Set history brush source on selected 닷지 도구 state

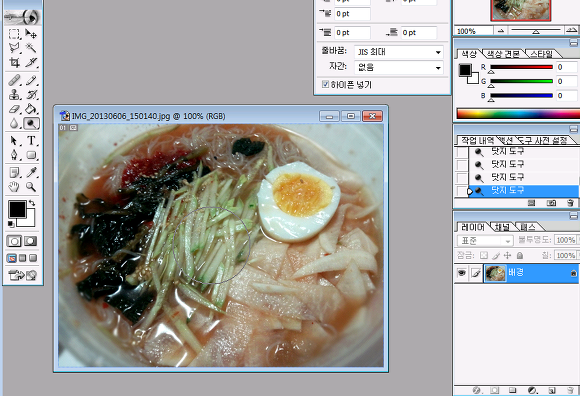462,191
